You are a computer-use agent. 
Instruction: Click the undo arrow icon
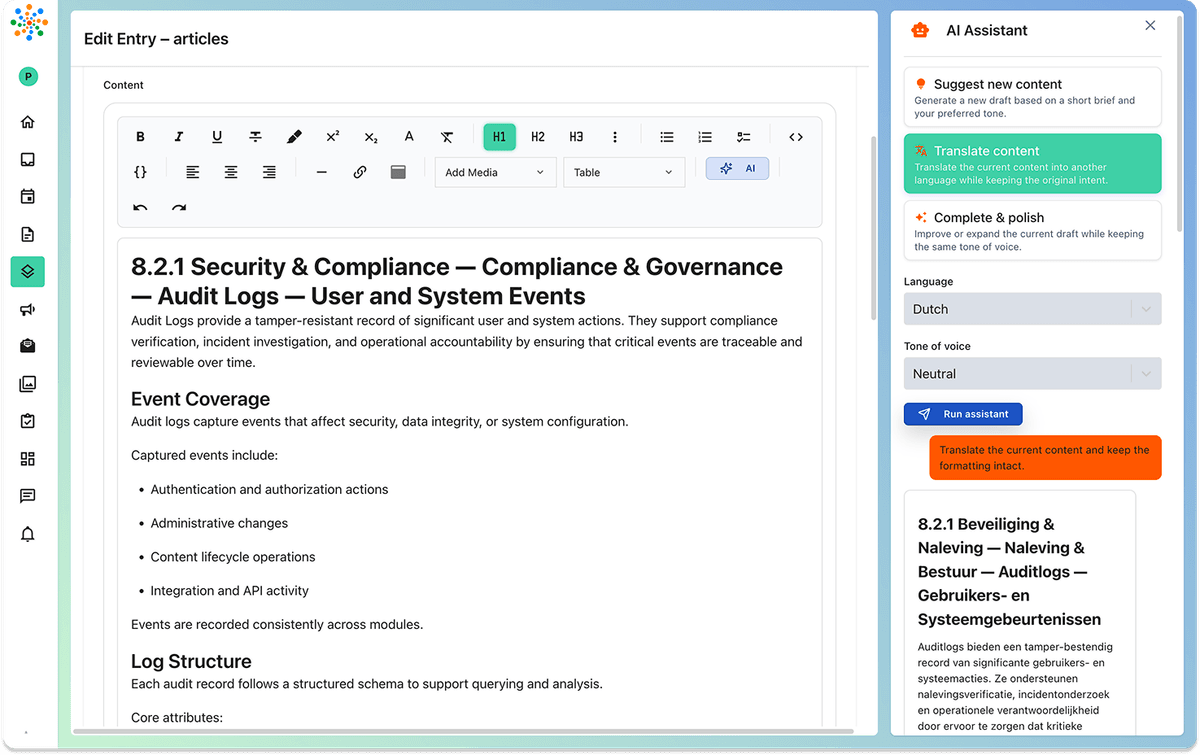[141, 208]
